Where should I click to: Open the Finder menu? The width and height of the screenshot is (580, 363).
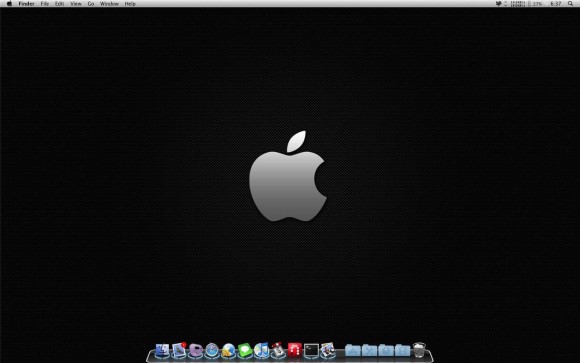(26, 4)
